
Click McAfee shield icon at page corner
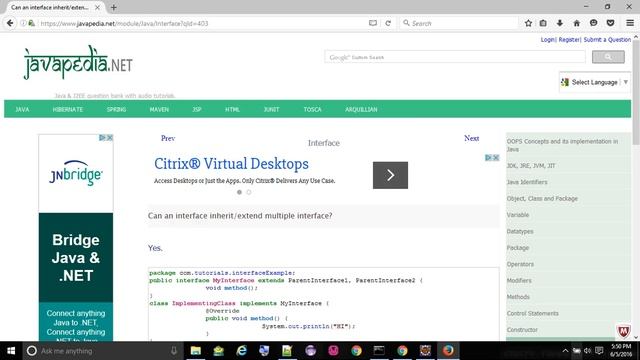[x=623, y=331]
